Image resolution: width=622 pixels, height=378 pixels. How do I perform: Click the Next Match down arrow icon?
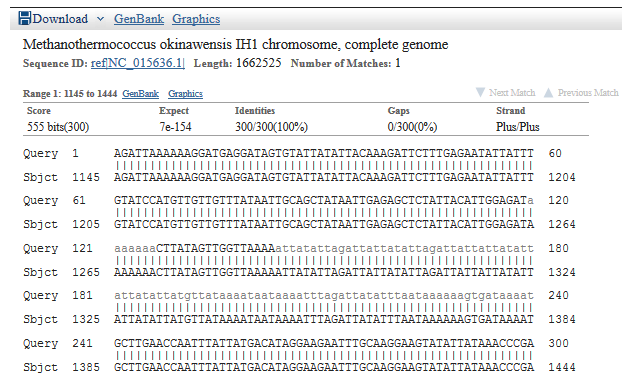tap(480, 92)
